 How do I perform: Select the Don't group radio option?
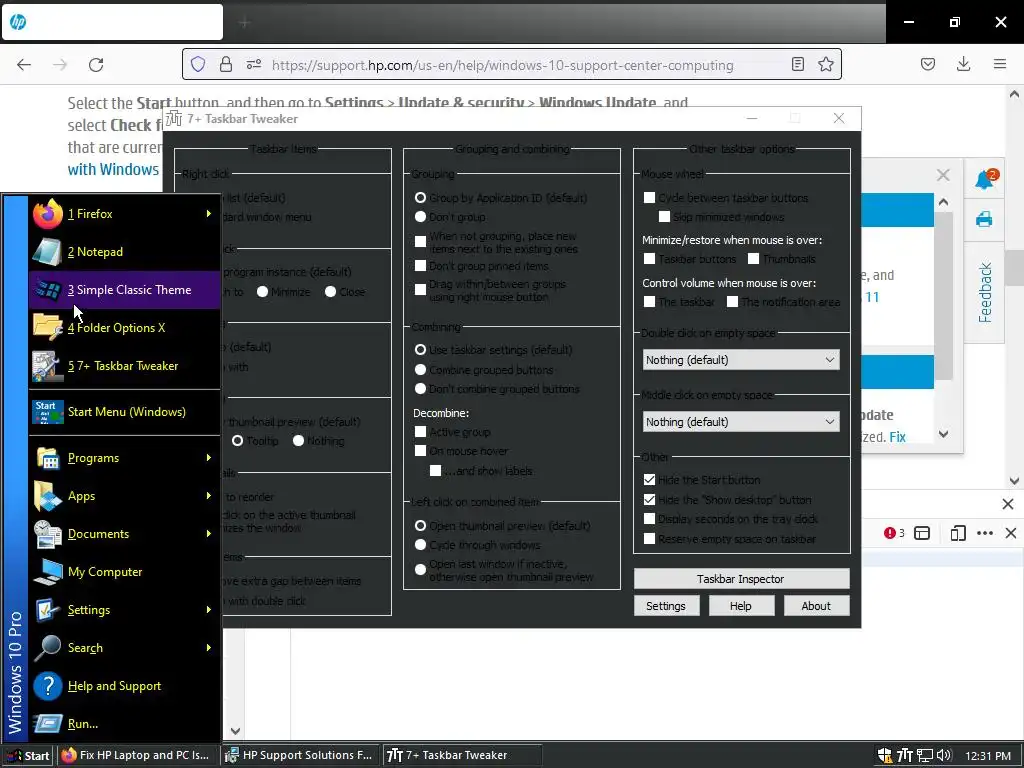[421, 217]
